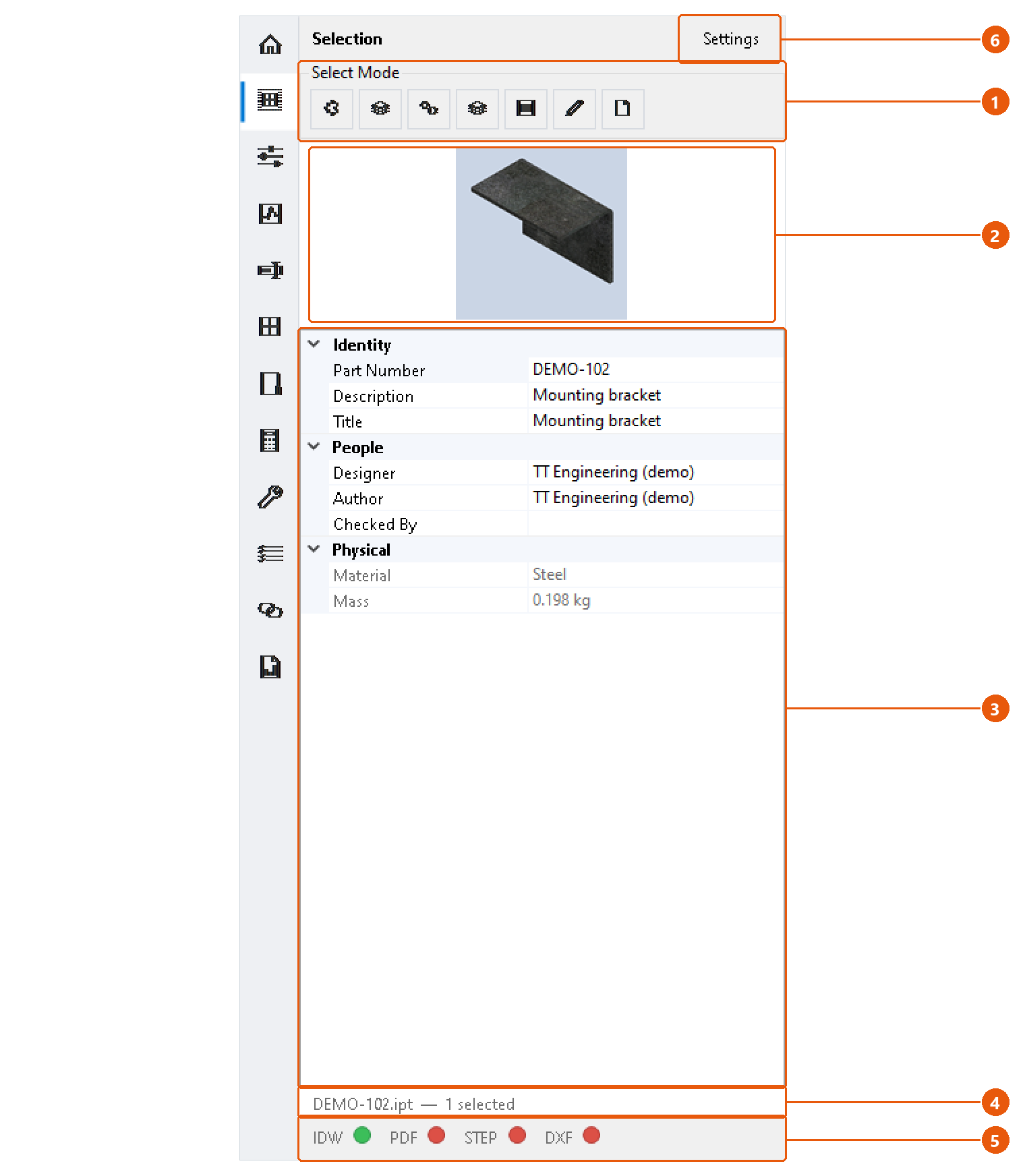Screen dimensions: 1025x1176
Task: Edit the Part Number value DEMO-102
Action: pos(656,370)
